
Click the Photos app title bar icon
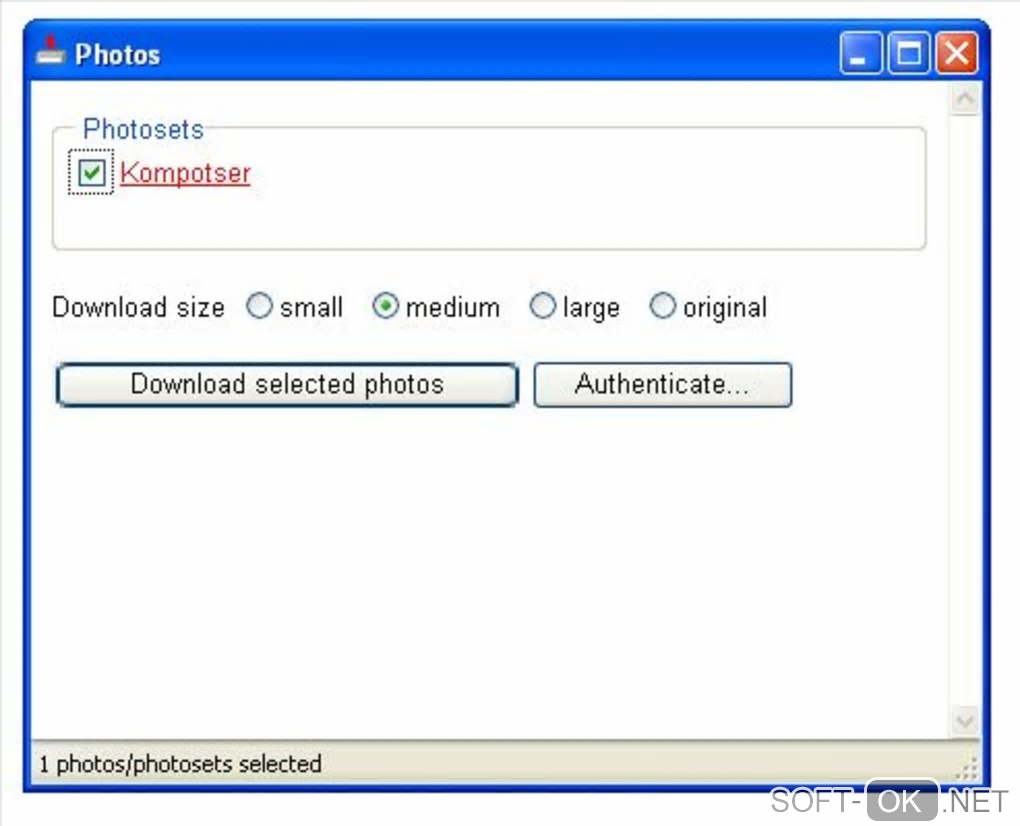[x=51, y=51]
